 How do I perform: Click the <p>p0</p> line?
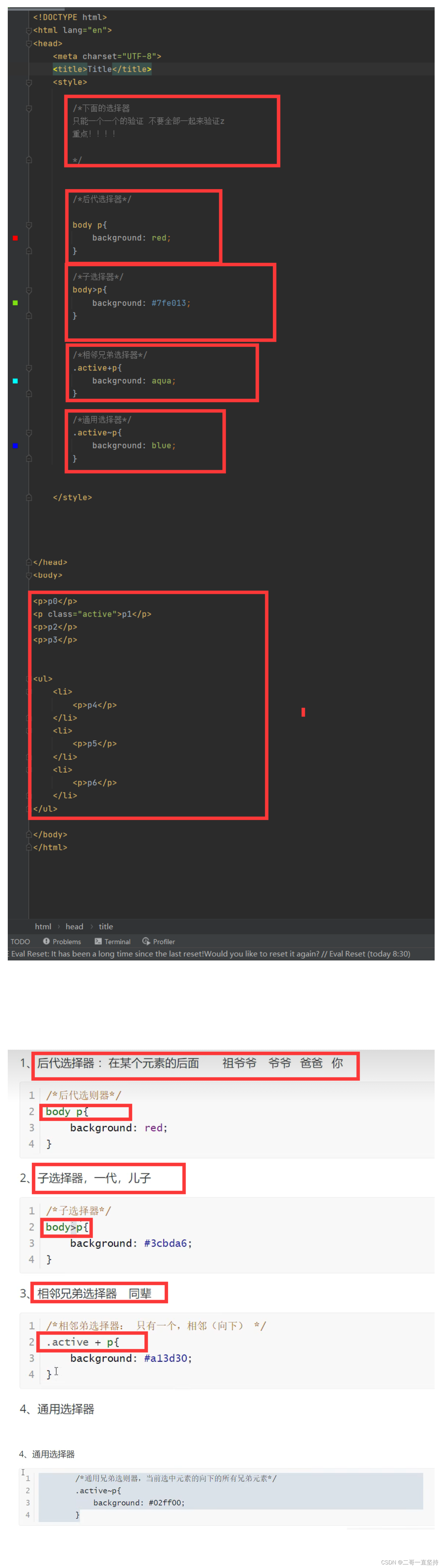[55, 601]
